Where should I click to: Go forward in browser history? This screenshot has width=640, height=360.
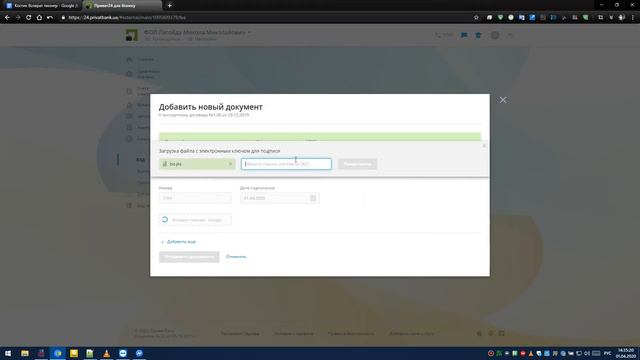(18, 18)
